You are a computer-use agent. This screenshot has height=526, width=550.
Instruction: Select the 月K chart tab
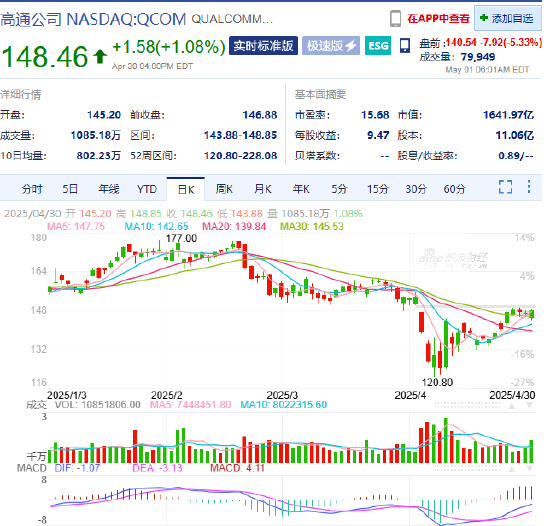263,189
